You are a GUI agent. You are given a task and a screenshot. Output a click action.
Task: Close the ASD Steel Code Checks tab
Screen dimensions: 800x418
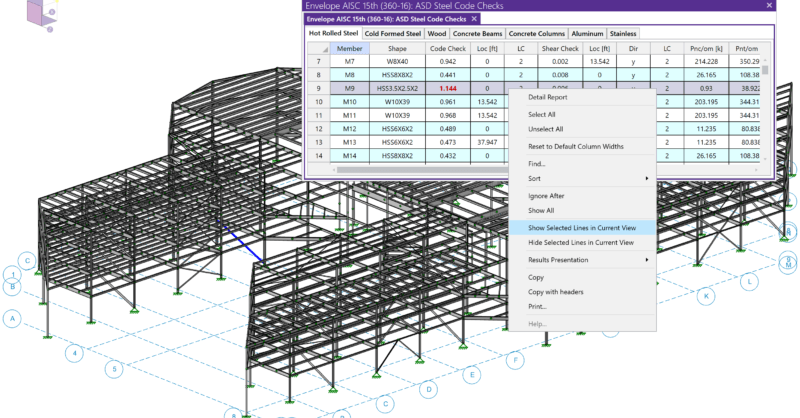474,18
